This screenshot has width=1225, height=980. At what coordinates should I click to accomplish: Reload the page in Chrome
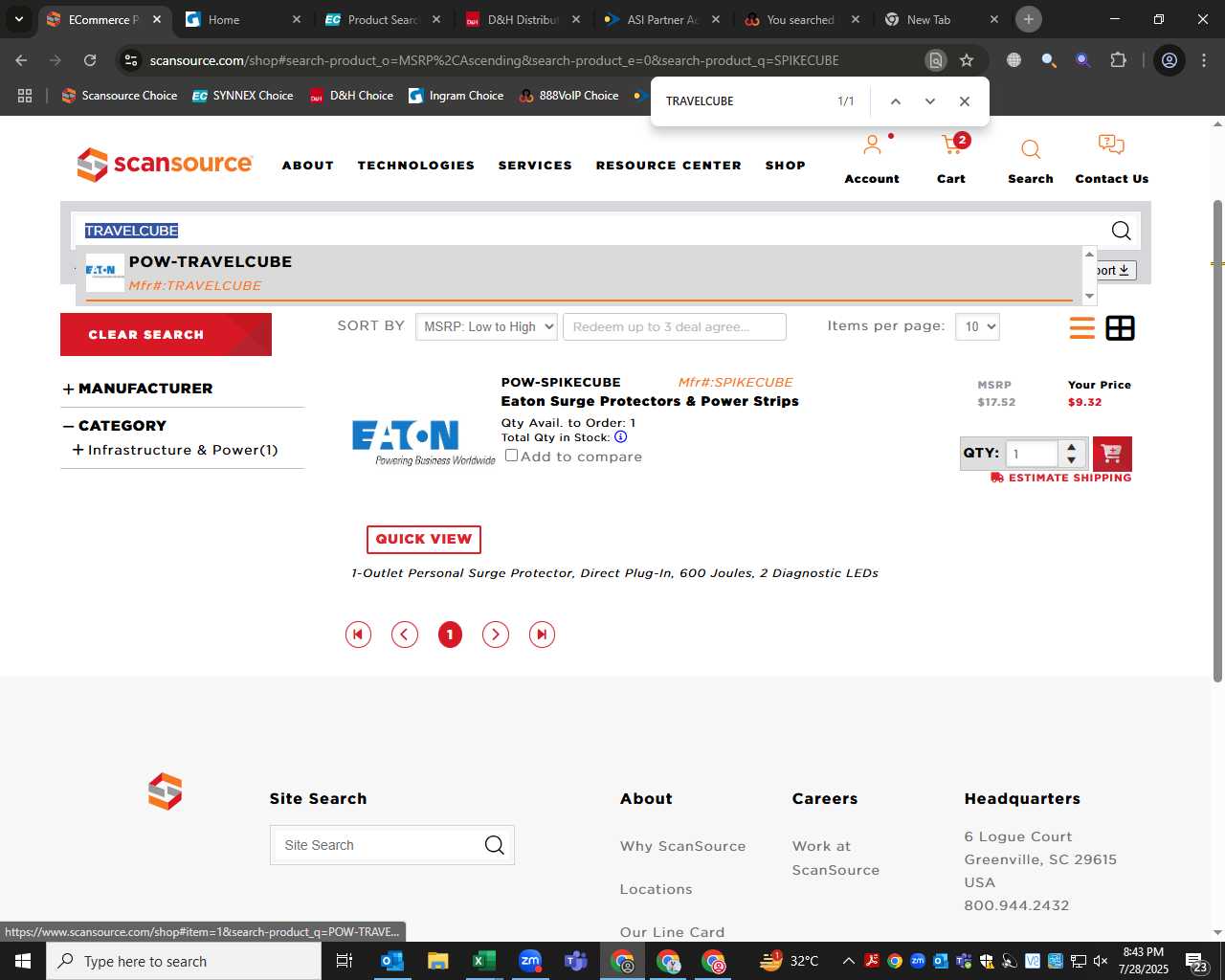pos(90,60)
